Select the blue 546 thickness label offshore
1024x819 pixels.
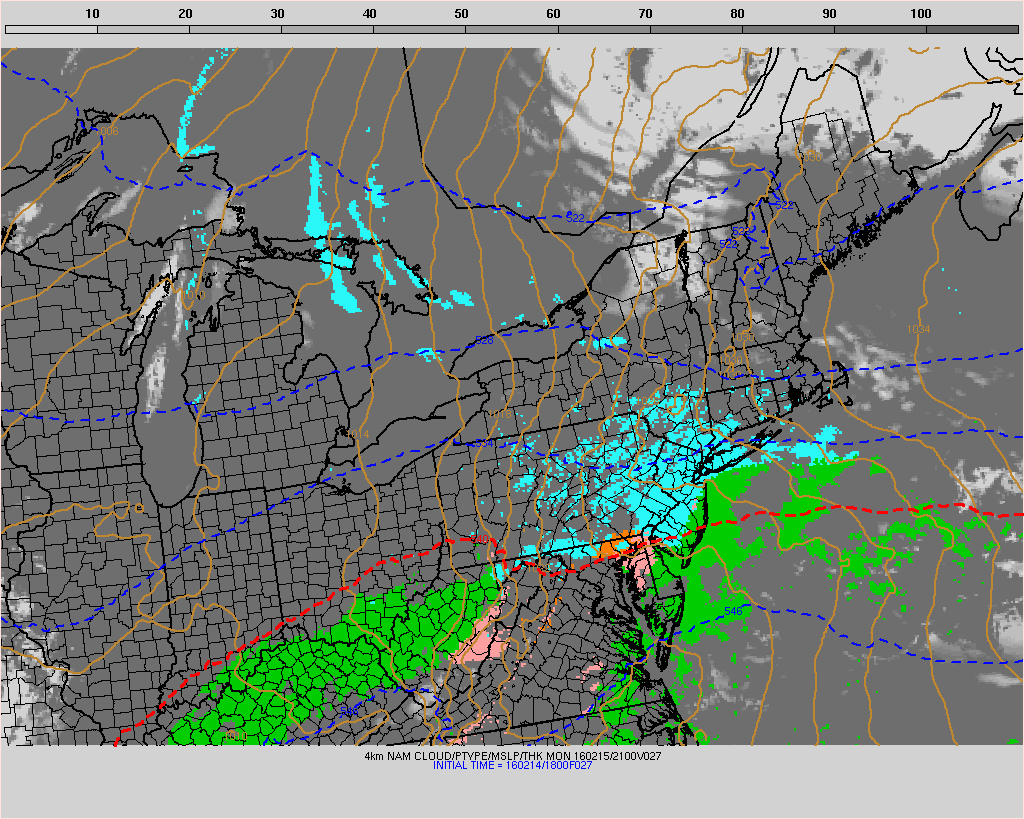735,610
